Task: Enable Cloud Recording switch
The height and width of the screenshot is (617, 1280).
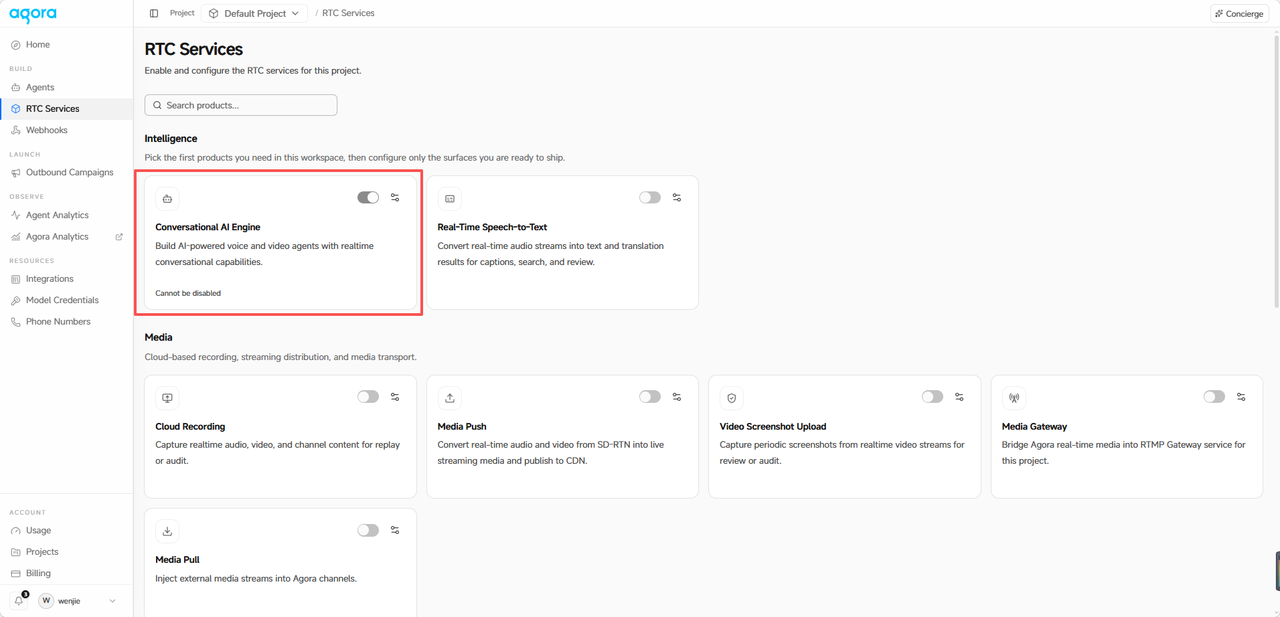Action: 368,397
